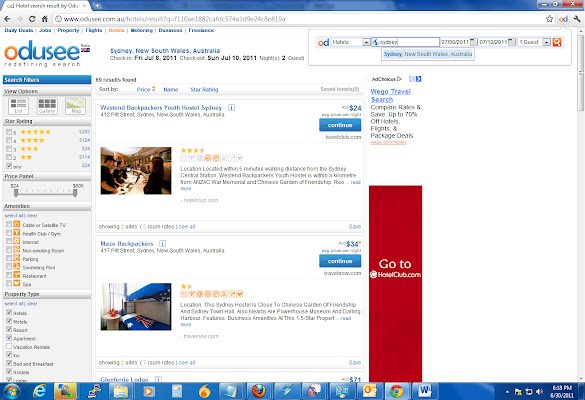Screen dimensions: 585x400
Task: Open Internet Explorer from the taskbar
Action: [x=39, y=391]
